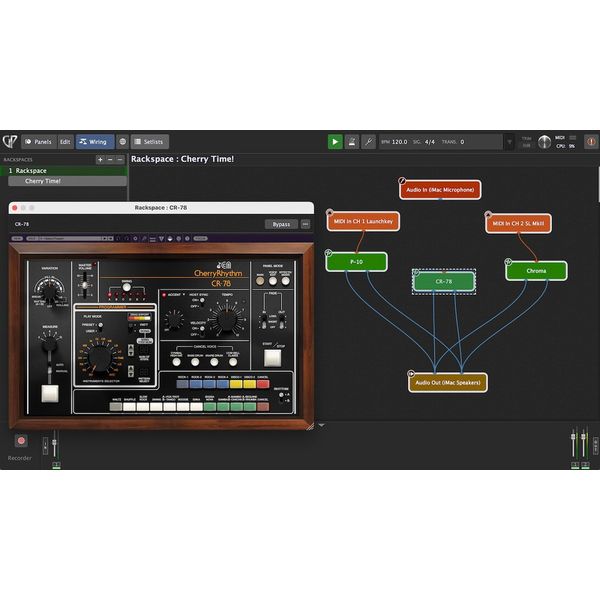Toggle the Host Sync on/off switch
The height and width of the screenshot is (600, 600).
pyautogui.click(x=202, y=303)
